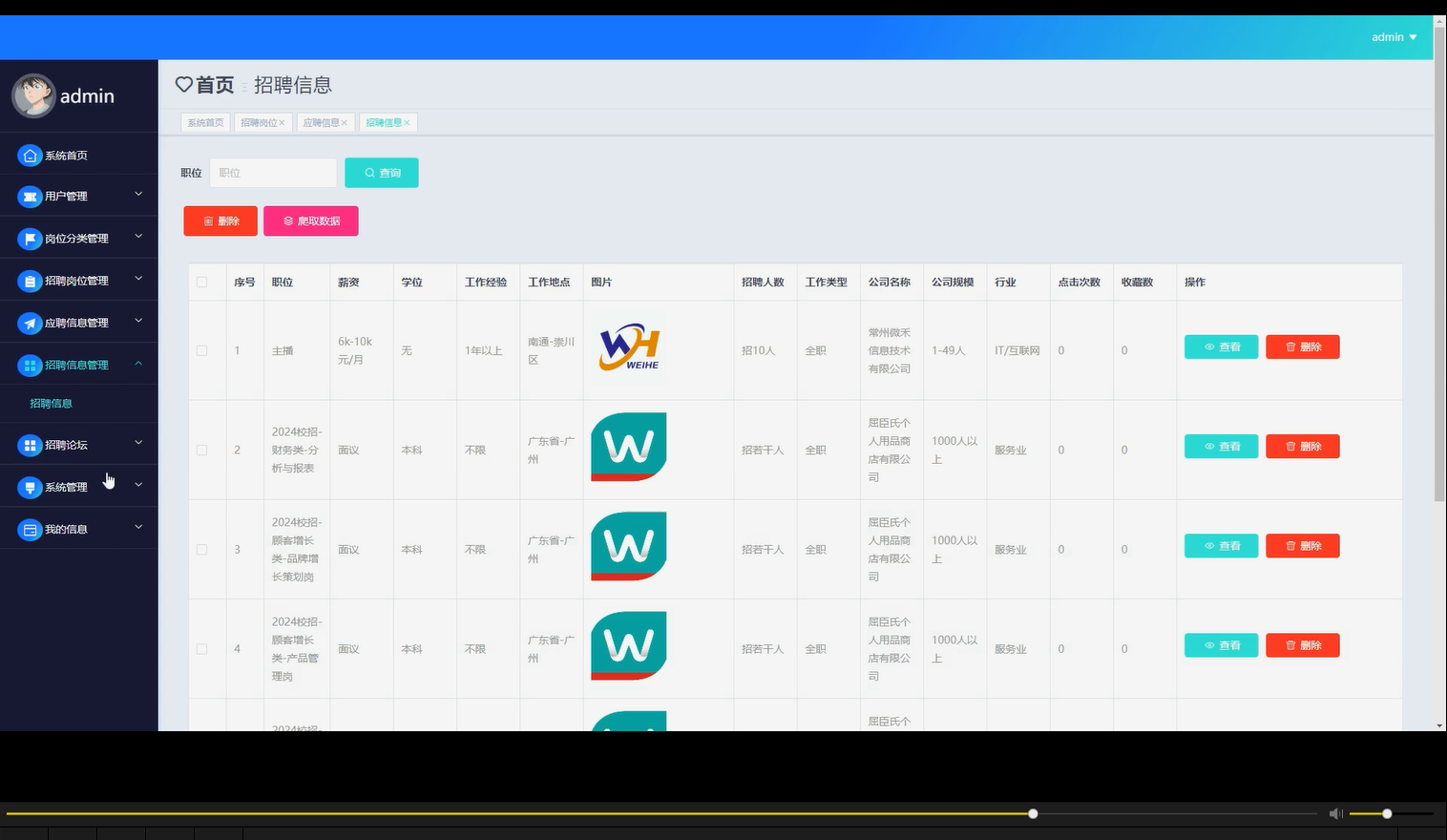This screenshot has width=1447, height=840.
Task: Expand the 招聘论坛 menu chevron
Action: point(138,442)
